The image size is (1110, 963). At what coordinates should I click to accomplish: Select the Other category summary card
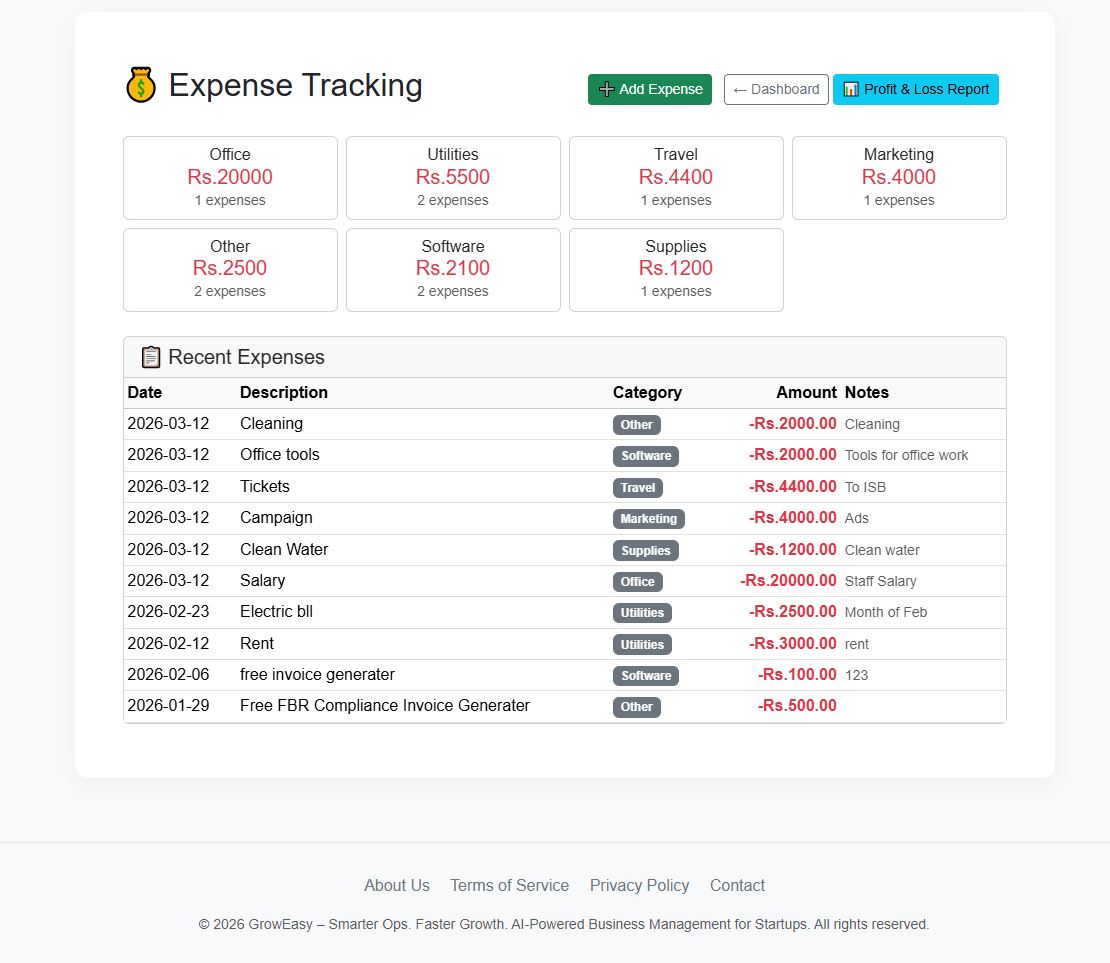point(230,270)
